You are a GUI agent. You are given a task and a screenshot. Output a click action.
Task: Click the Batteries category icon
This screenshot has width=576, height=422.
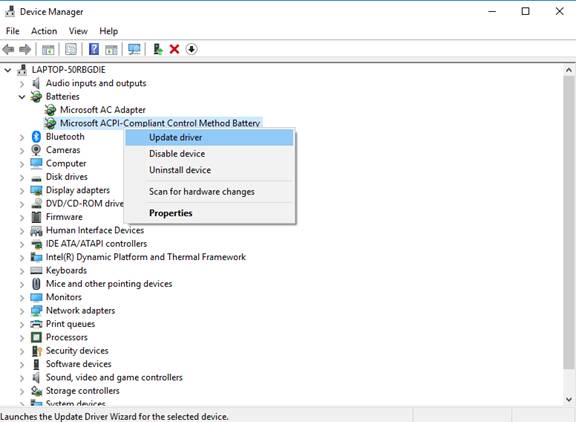point(36,97)
